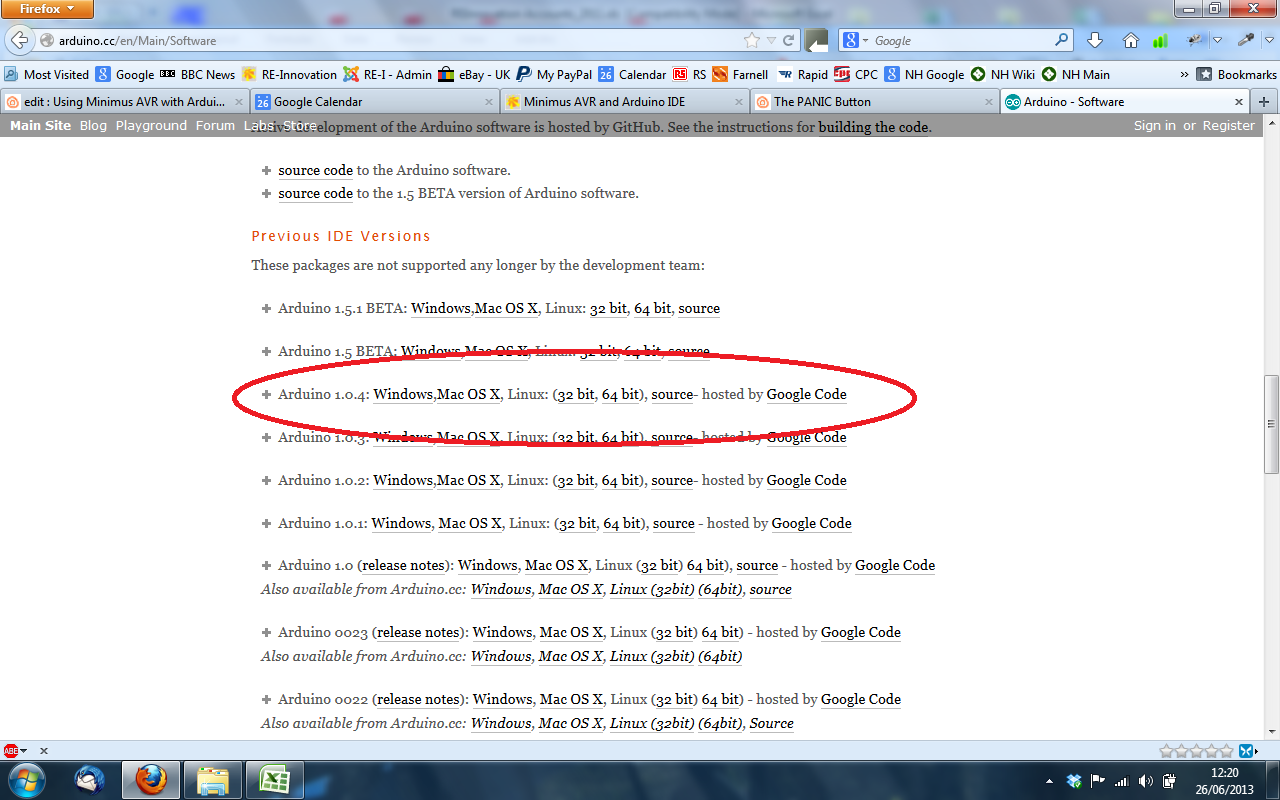Screen dimensions: 1280x800
Task: Open Playground in the Arduino navigation
Action: coord(151,126)
